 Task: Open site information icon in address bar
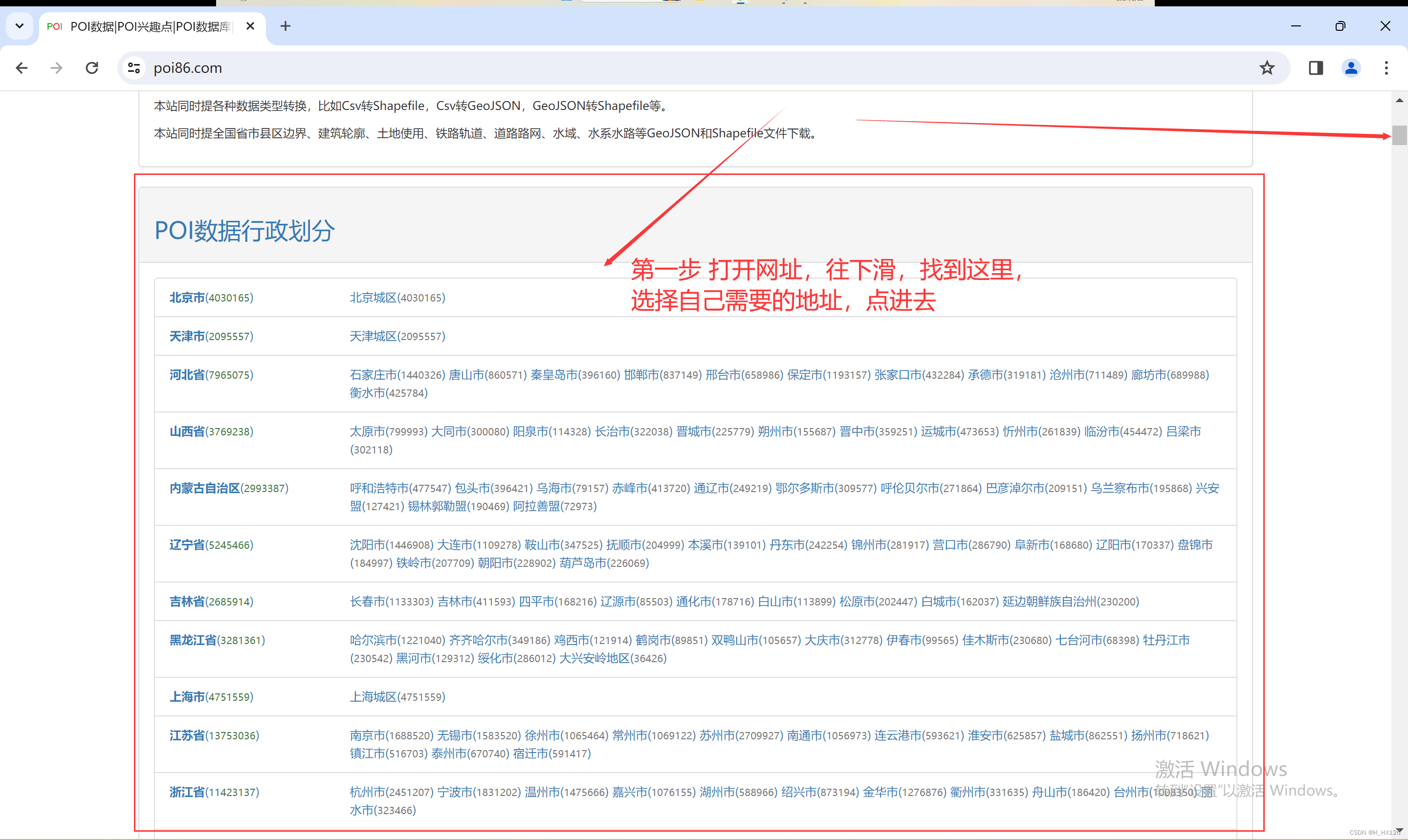click(133, 68)
